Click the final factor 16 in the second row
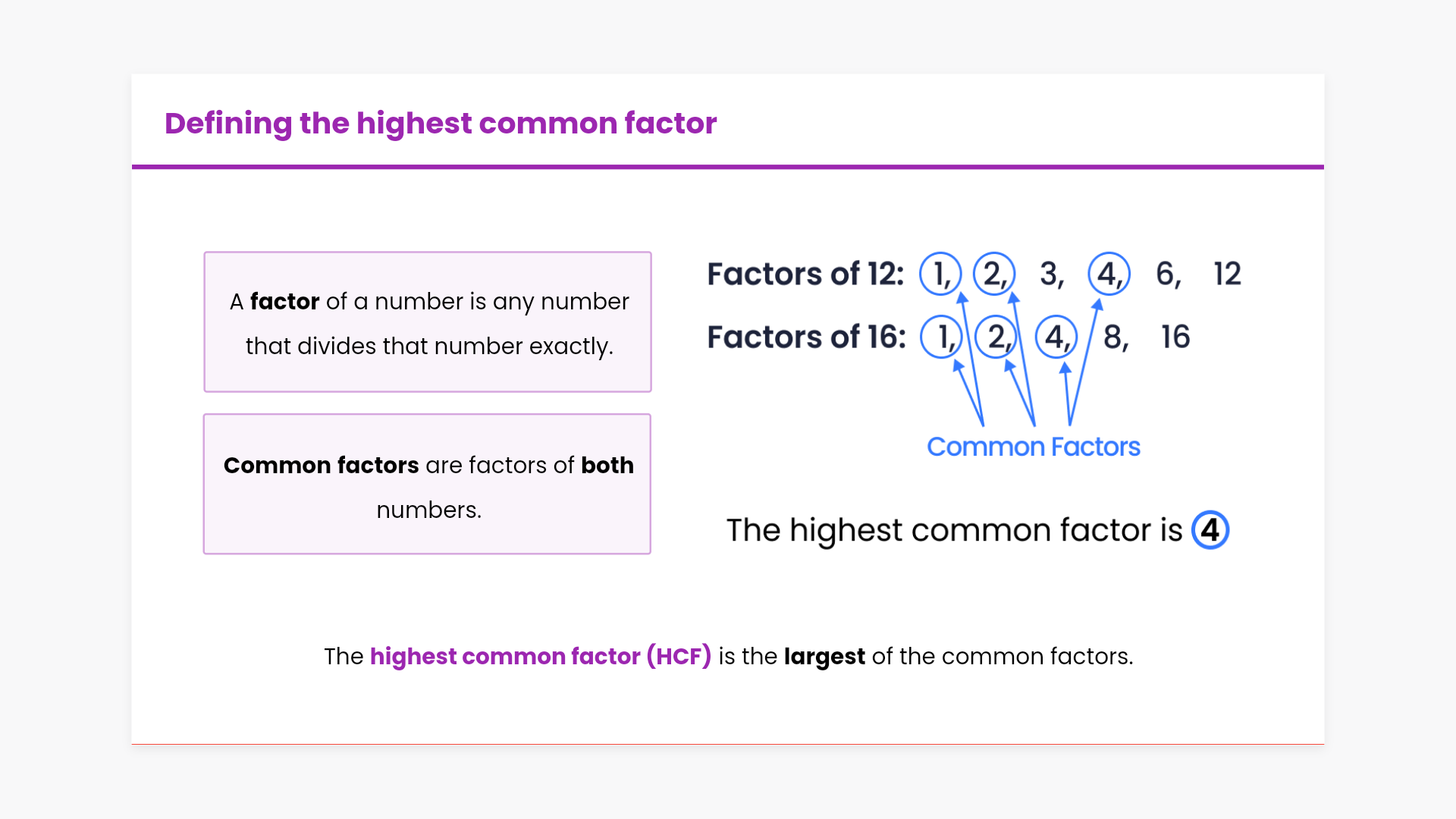The width and height of the screenshot is (1456, 819). coord(1175,337)
